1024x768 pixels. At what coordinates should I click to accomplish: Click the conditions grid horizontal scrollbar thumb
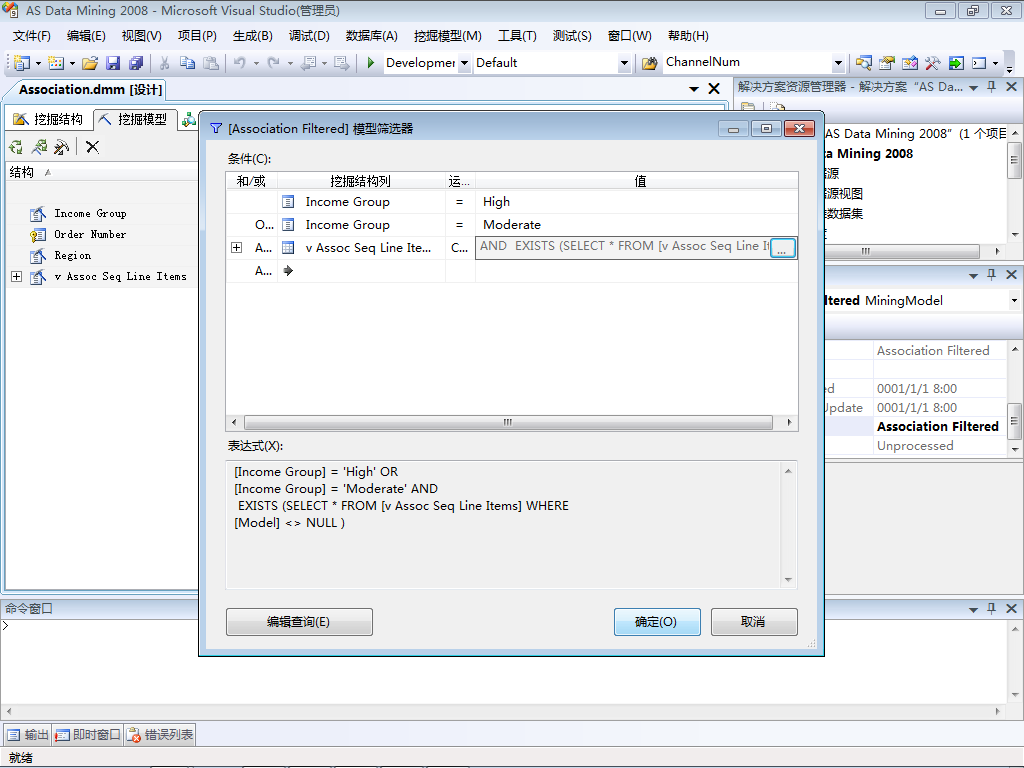(507, 423)
